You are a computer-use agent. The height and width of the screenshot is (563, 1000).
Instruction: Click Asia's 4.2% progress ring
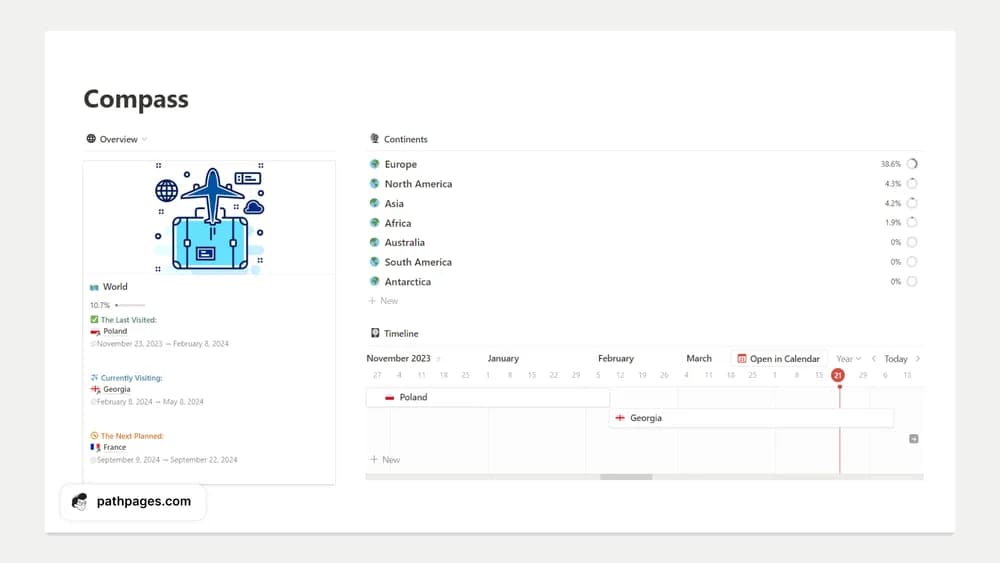912,203
